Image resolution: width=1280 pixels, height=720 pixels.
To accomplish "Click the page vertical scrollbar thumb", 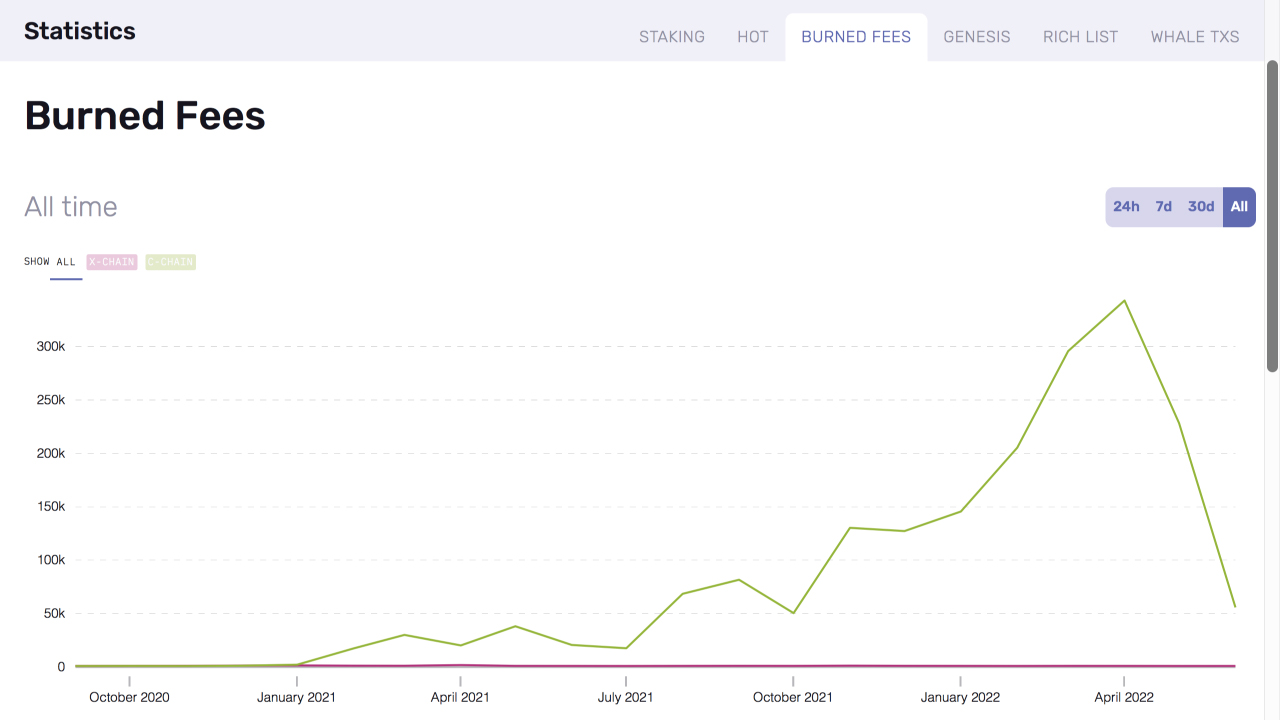I will (x=1273, y=215).
